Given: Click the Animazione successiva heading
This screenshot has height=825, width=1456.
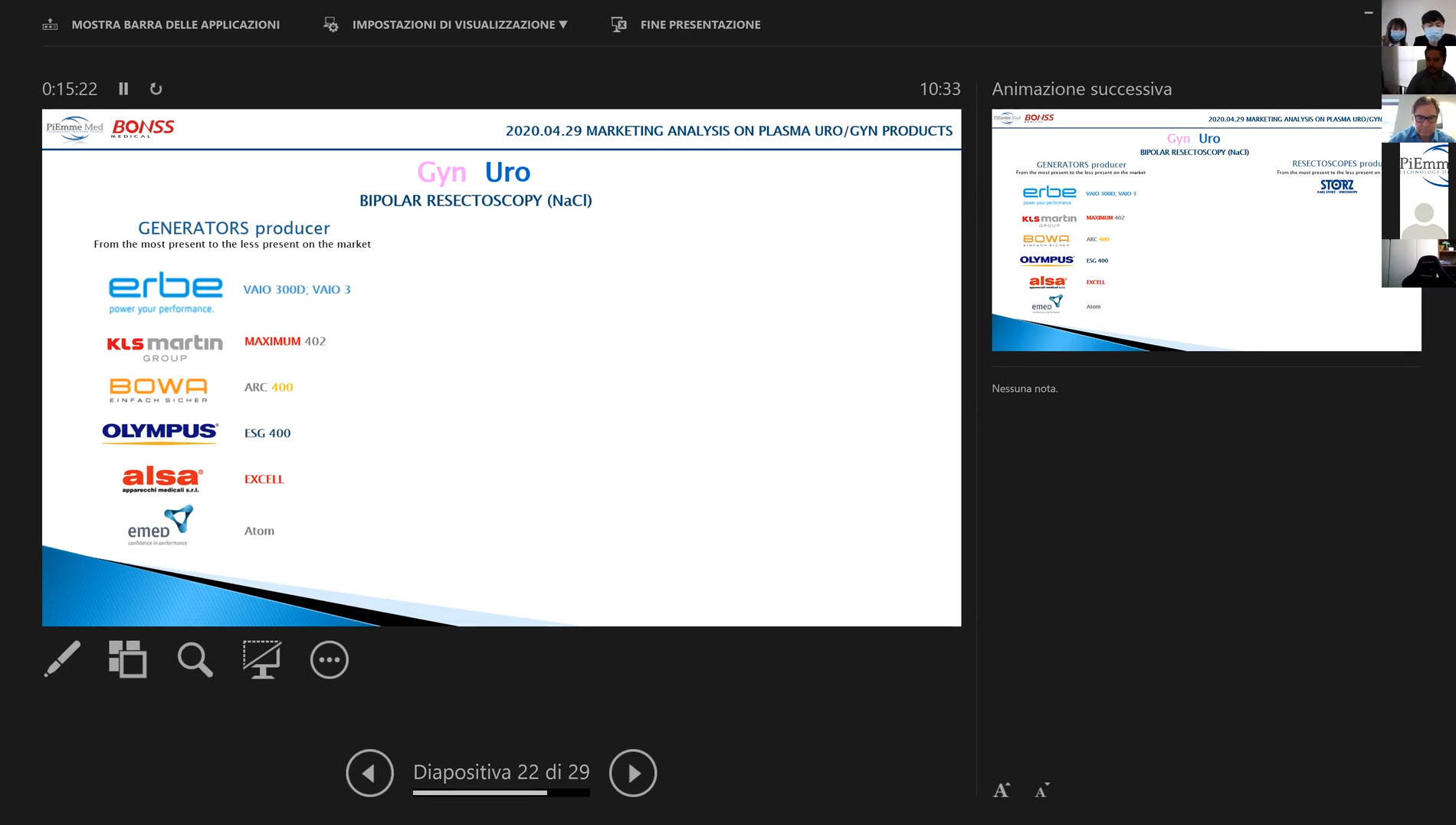Looking at the screenshot, I should 1081,89.
